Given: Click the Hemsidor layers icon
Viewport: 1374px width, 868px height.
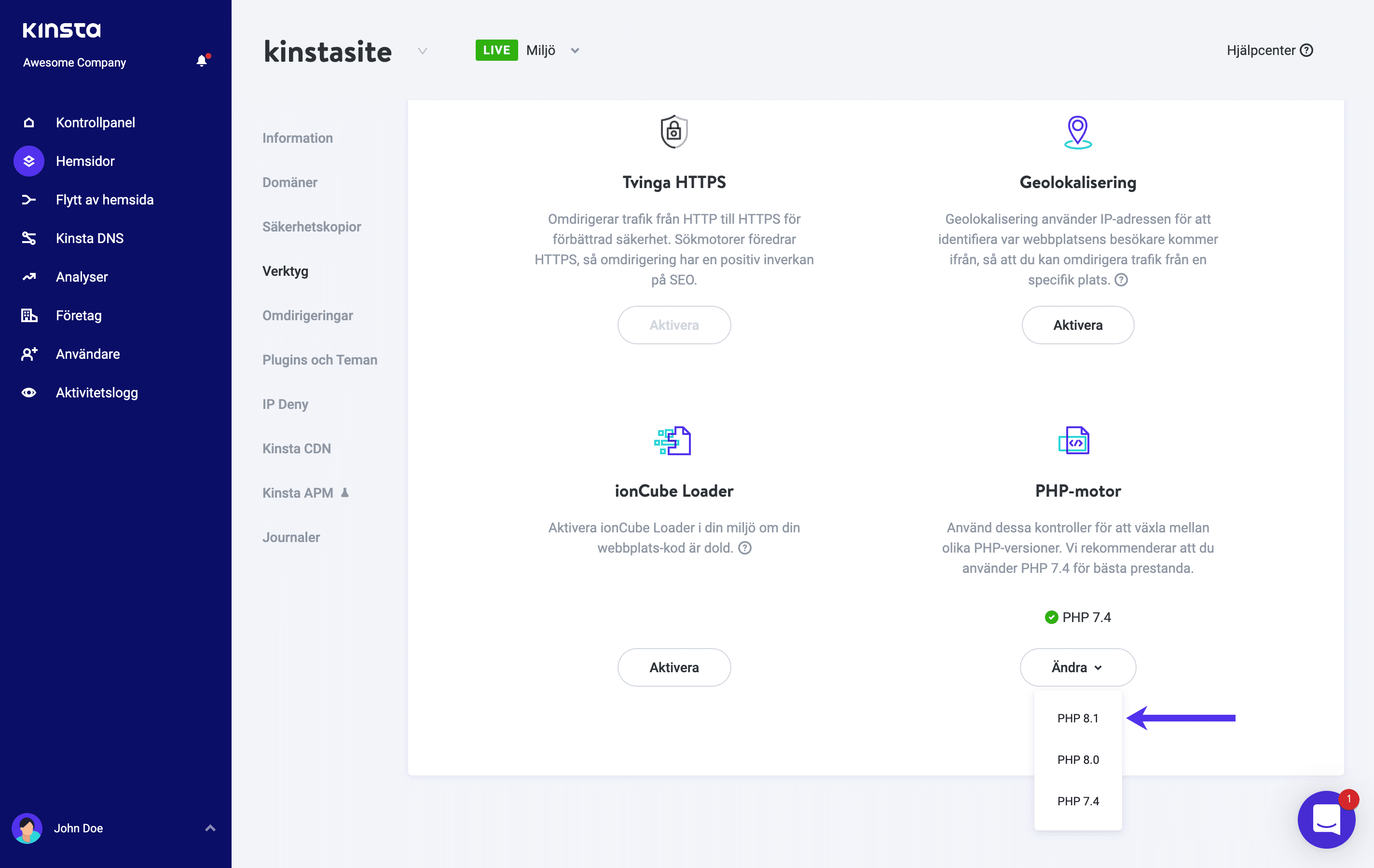Looking at the screenshot, I should [x=28, y=162].
